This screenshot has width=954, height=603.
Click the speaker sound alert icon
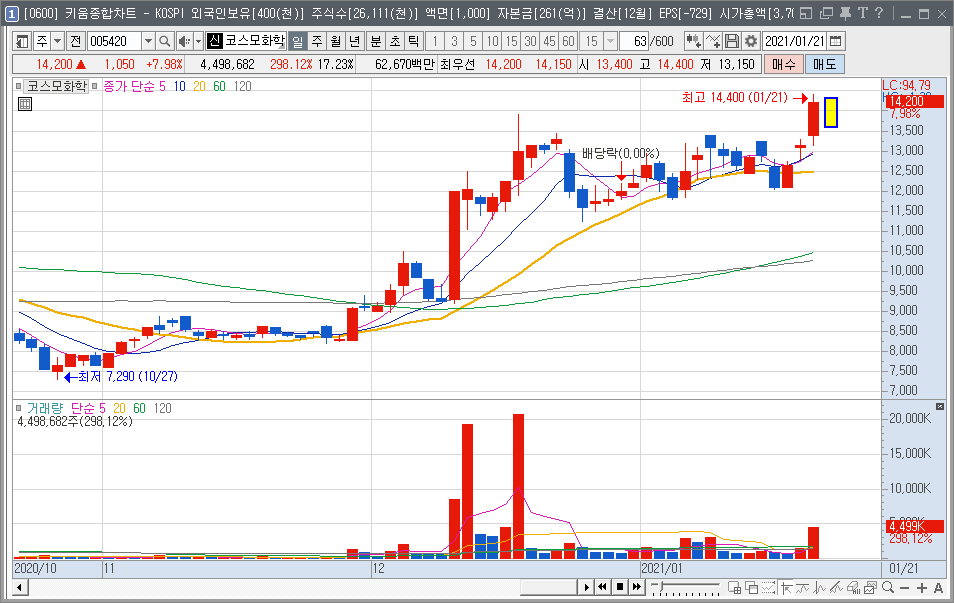(184, 41)
